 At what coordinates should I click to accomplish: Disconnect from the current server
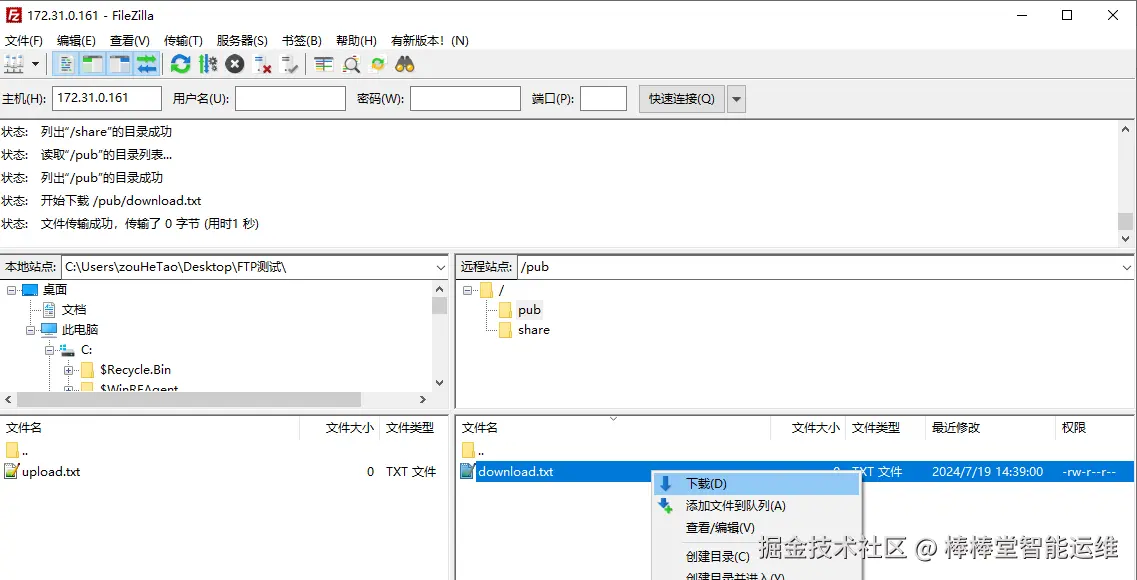point(262,65)
